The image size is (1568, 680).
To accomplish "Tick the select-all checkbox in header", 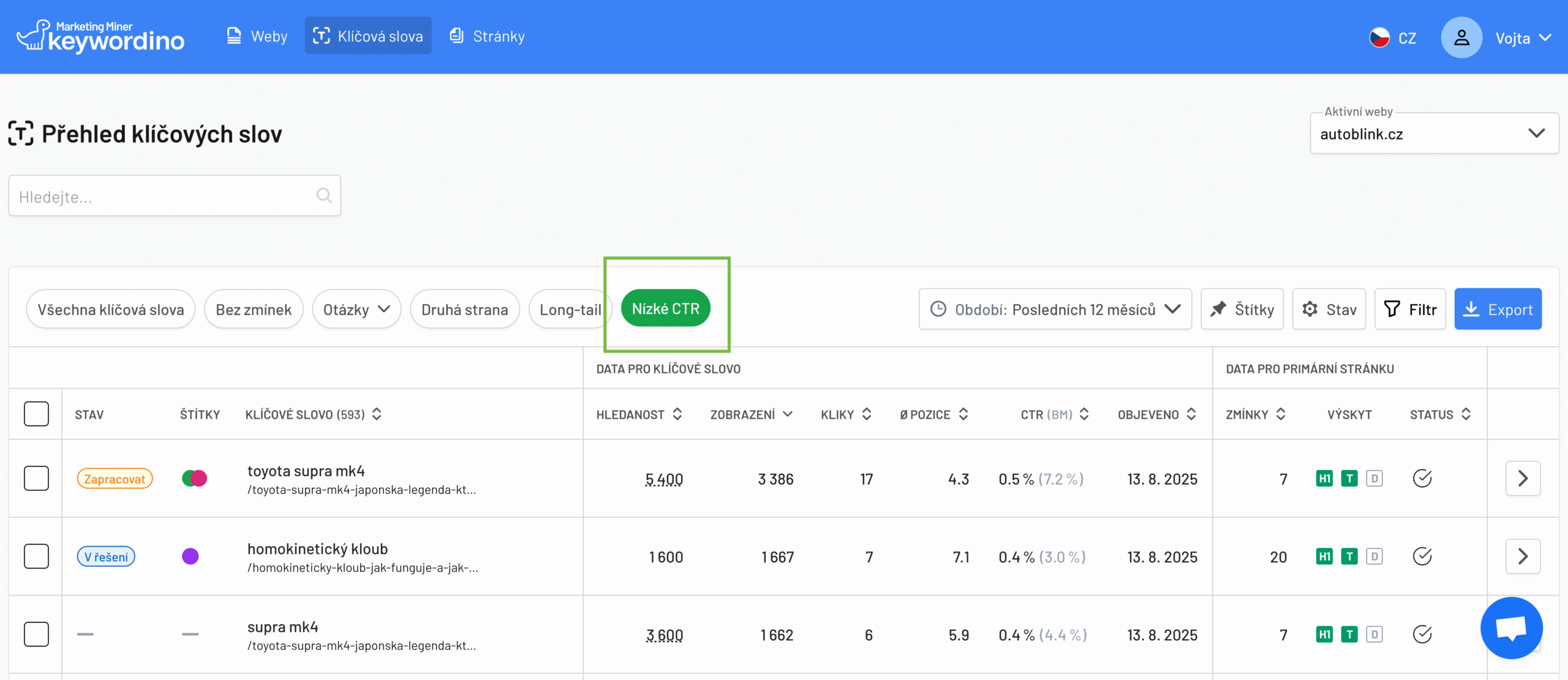I will coord(36,414).
